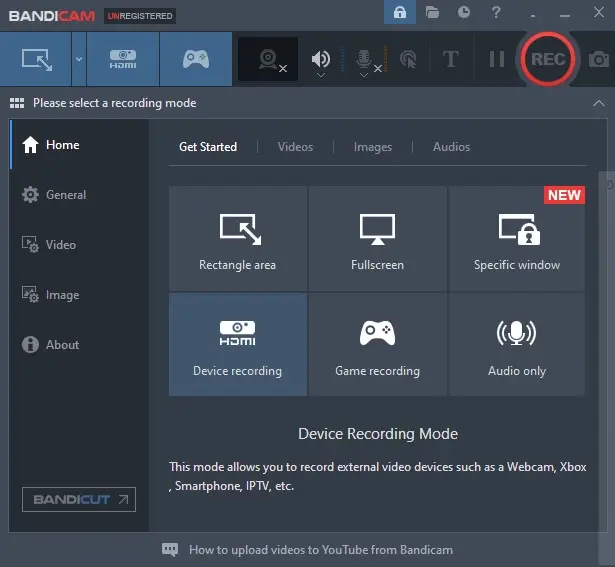This screenshot has width=615, height=567.
Task: Switch to HDMI device mode in toolbar
Action: point(123,59)
